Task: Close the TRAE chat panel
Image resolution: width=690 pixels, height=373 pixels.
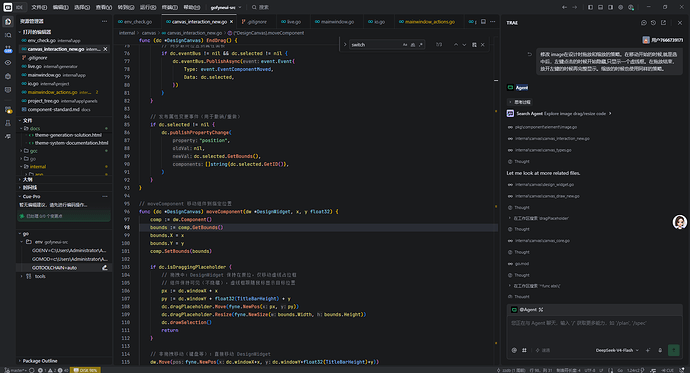Action: pos(680,22)
